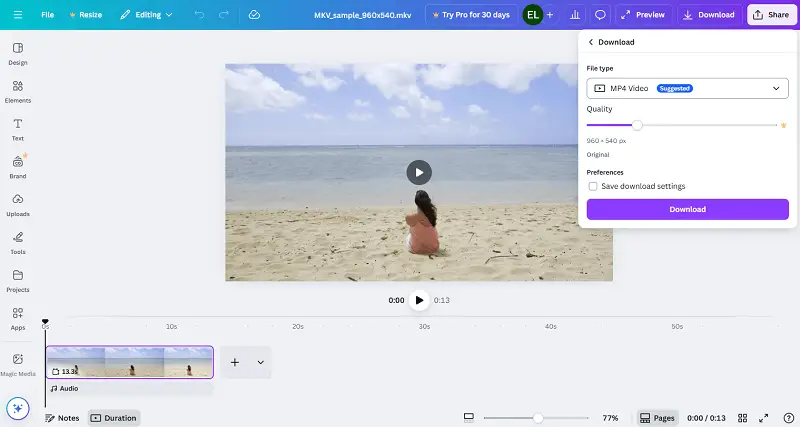Open the Resize menu
The width and height of the screenshot is (800, 427).
coord(85,15)
